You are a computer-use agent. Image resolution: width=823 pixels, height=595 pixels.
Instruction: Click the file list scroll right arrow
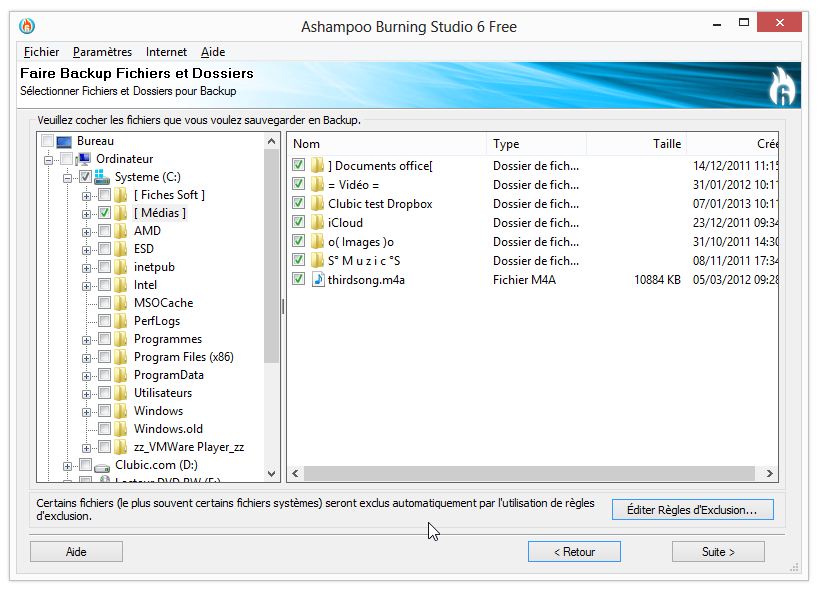(x=769, y=473)
